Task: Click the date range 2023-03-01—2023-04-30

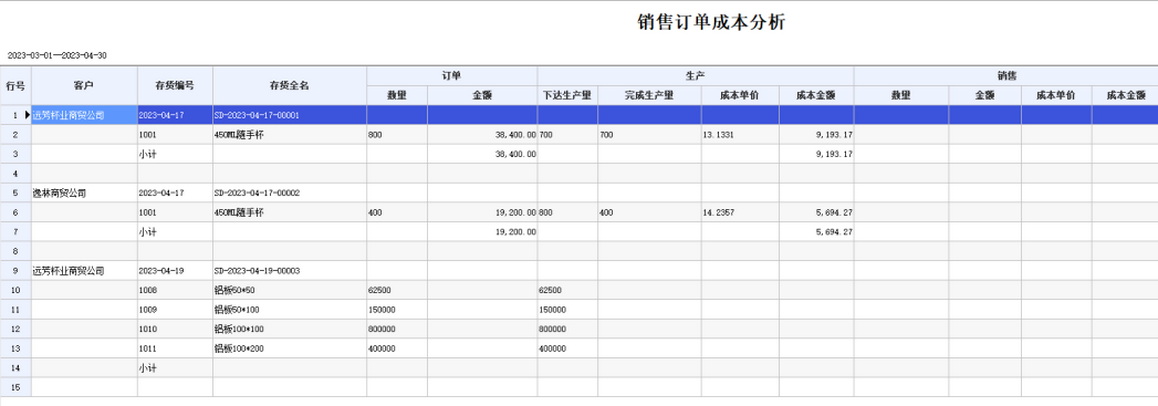Action: tap(57, 55)
